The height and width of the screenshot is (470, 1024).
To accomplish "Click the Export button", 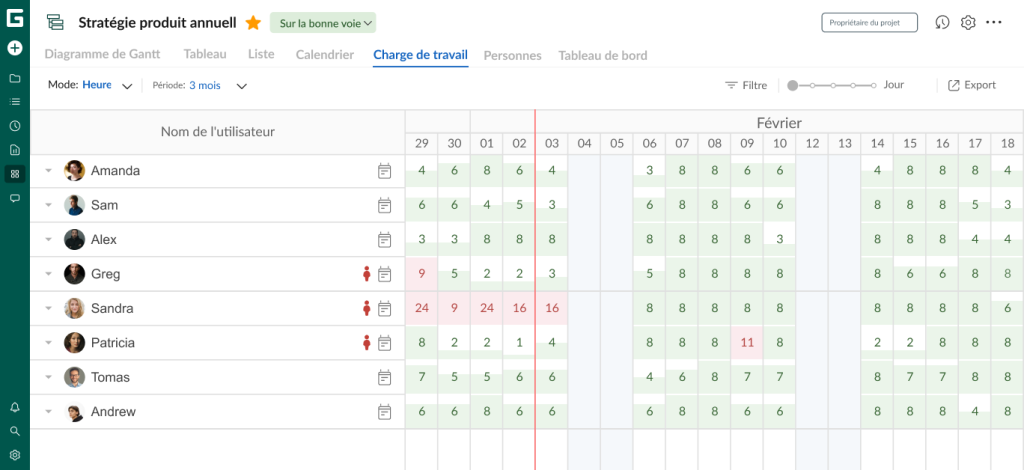I will [x=972, y=85].
